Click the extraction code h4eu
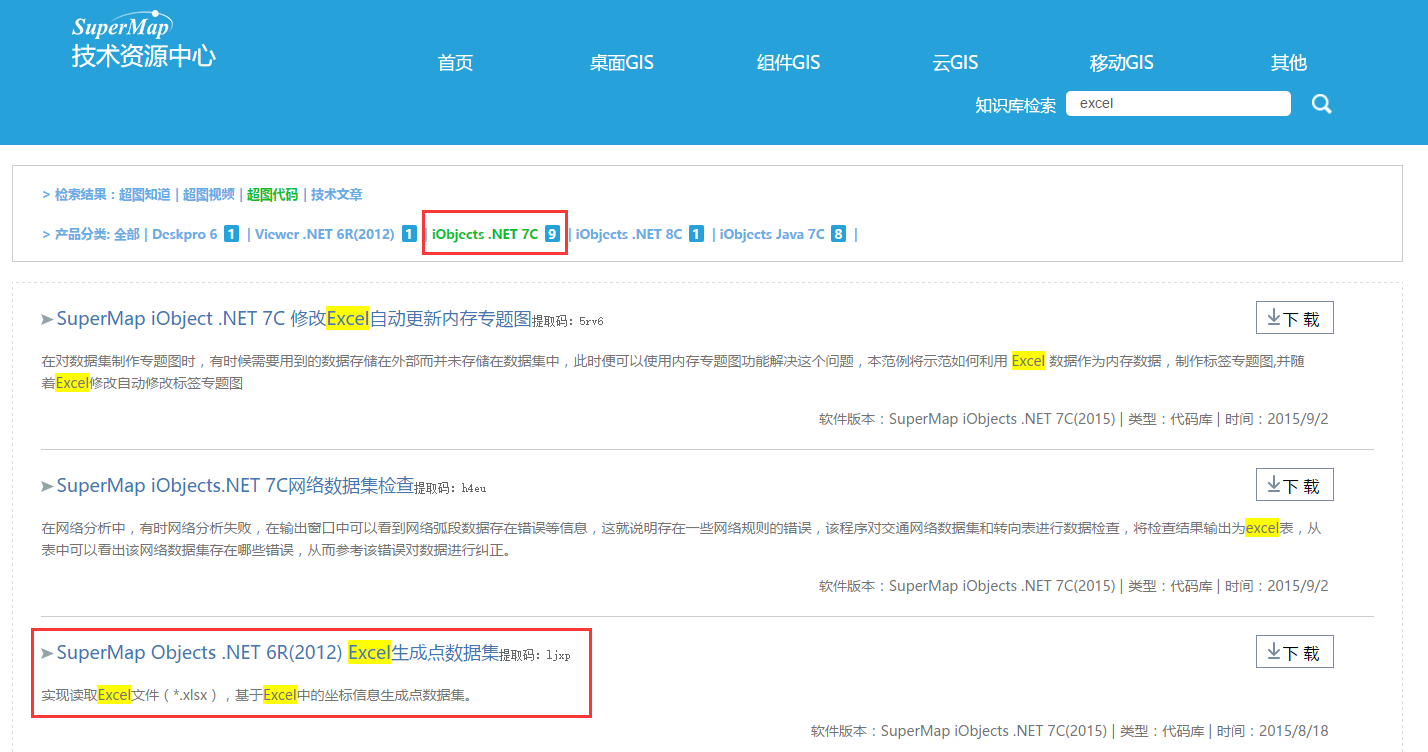The height and width of the screenshot is (752, 1428). (474, 488)
